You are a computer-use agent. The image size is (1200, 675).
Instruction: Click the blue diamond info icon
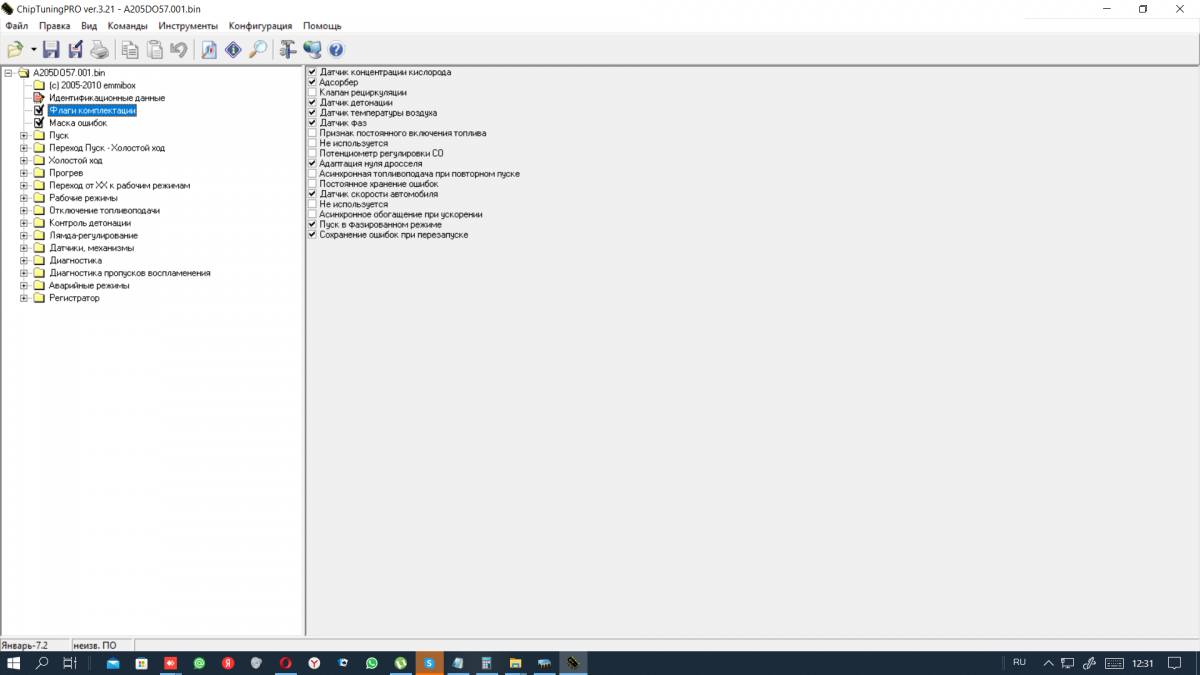[233, 49]
